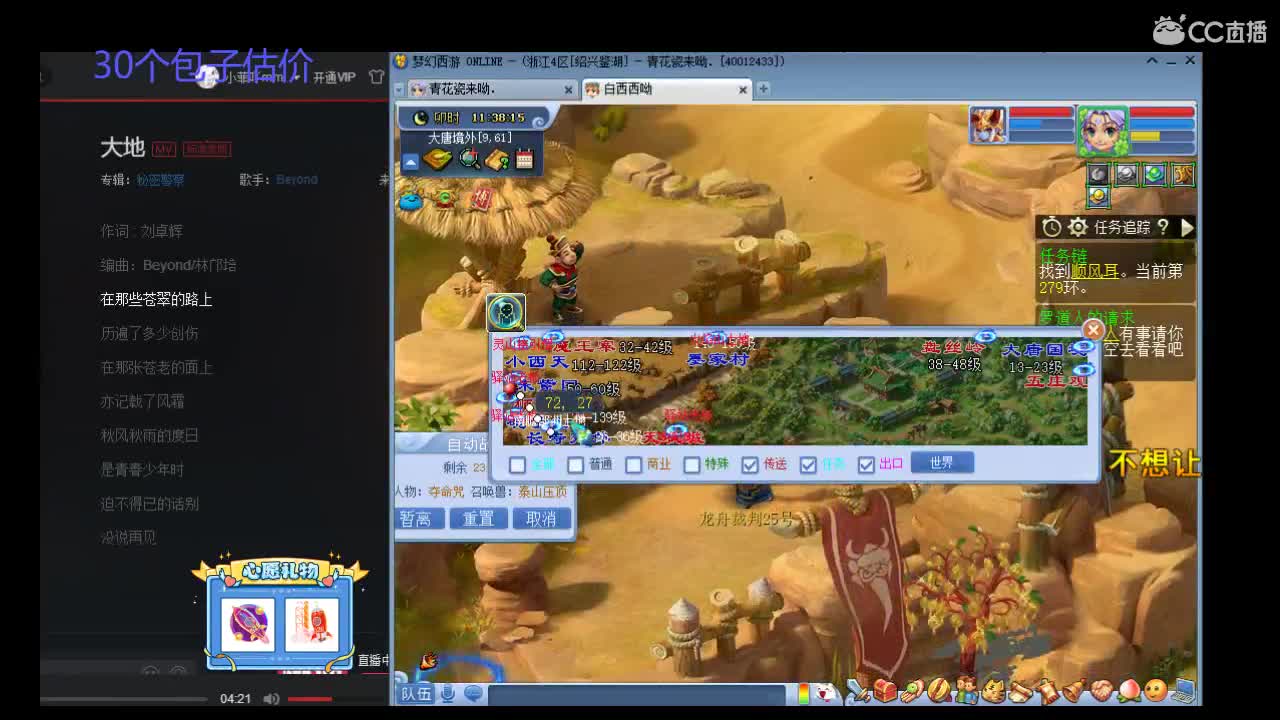
Task: Close the 白西西呦 tab
Action: 743,90
